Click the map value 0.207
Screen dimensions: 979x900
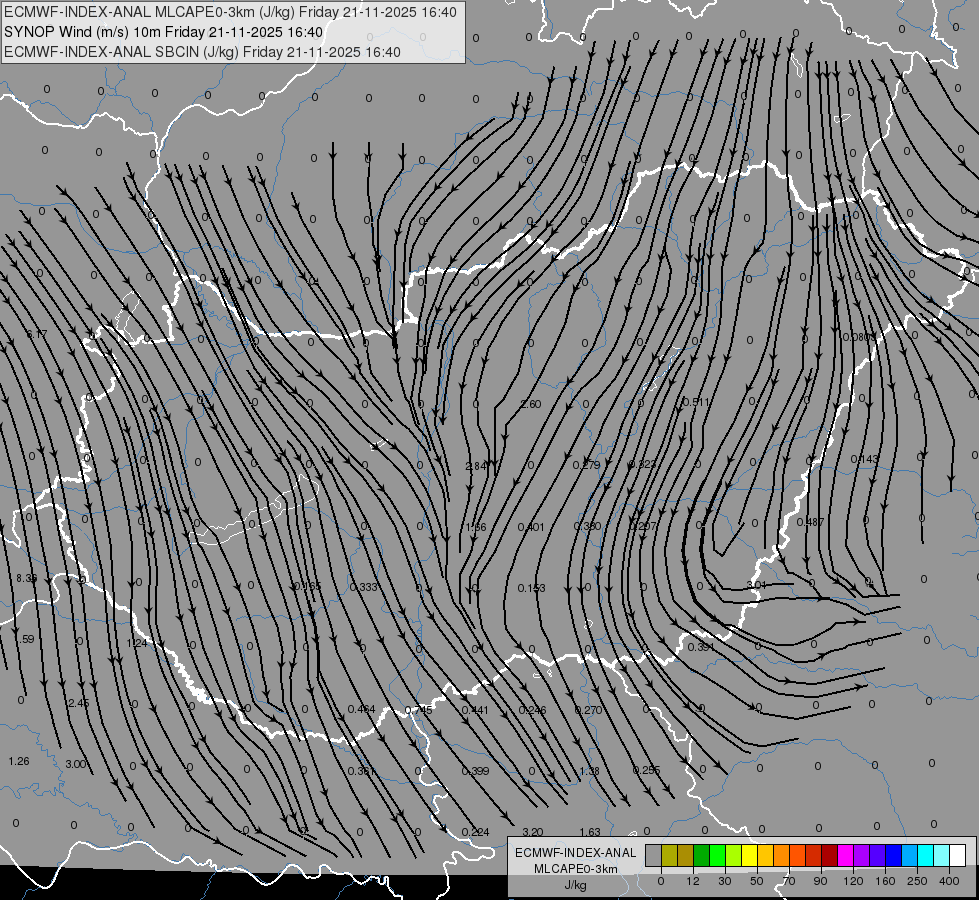(x=642, y=527)
